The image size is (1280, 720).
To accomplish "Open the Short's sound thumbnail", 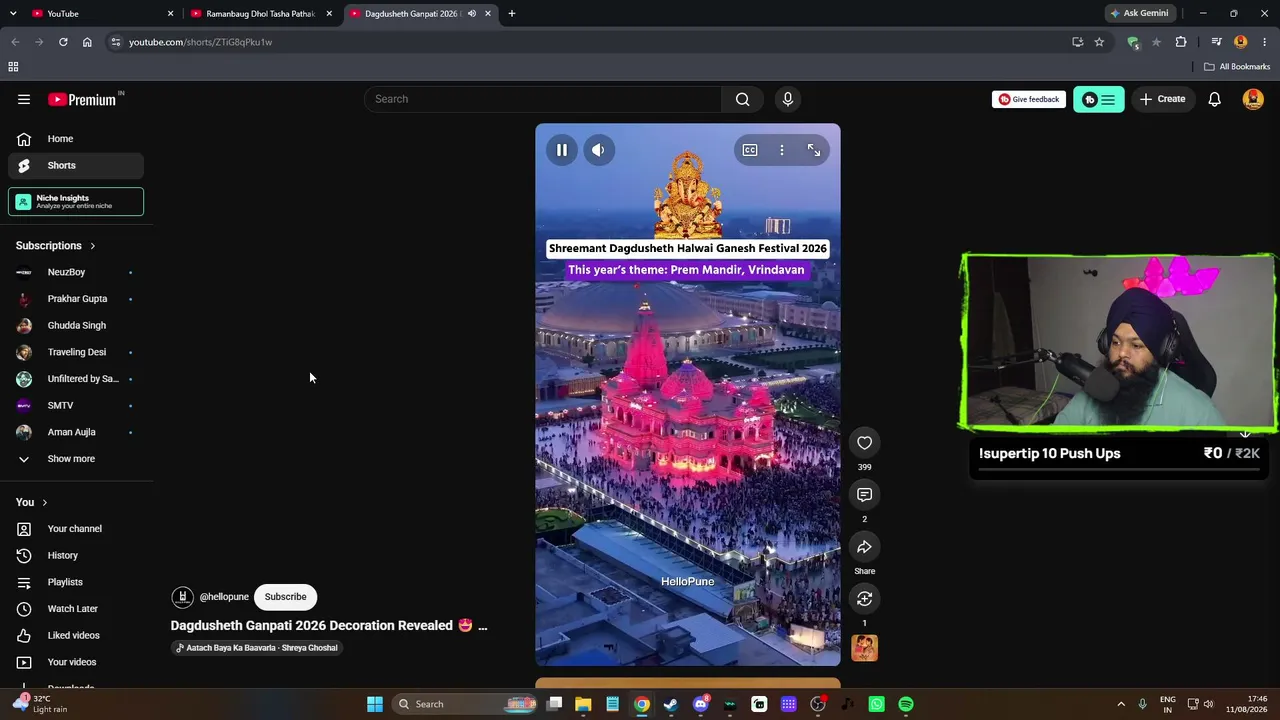I will coord(865,648).
